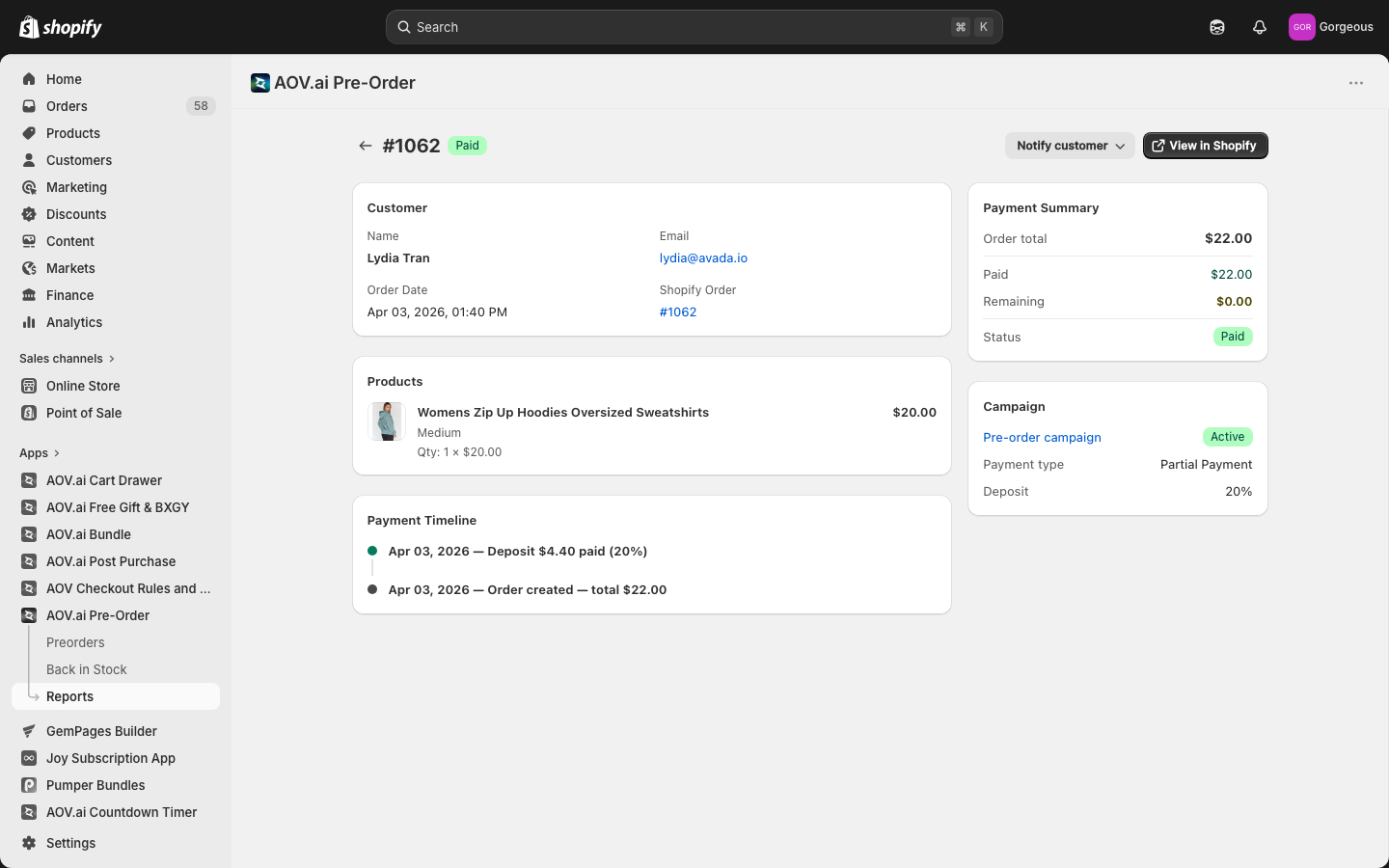Click the Active campaign status badge
1389x868 pixels.
click(x=1227, y=437)
